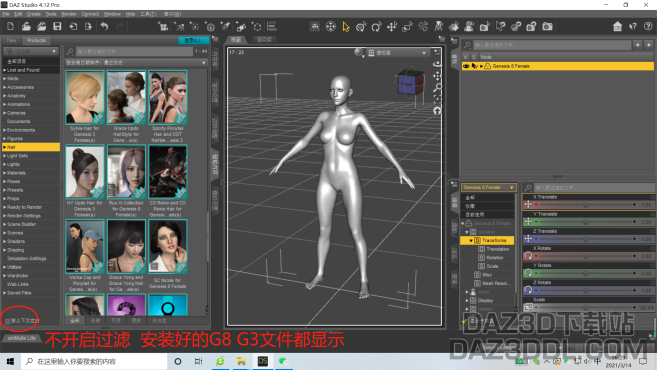Image resolution: width=657 pixels, height=370 pixels.
Task: Open the Render menu
Action: (x=69, y=14)
